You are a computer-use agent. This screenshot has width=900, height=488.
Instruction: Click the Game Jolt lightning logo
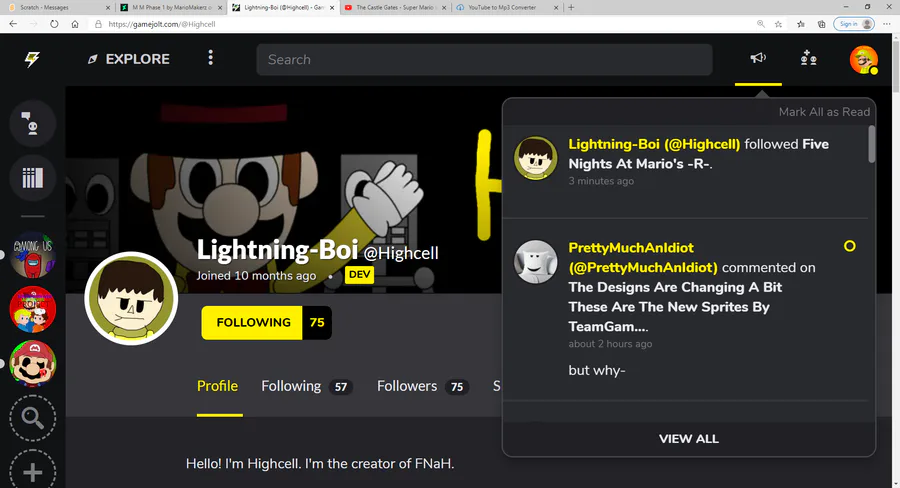pos(32,59)
